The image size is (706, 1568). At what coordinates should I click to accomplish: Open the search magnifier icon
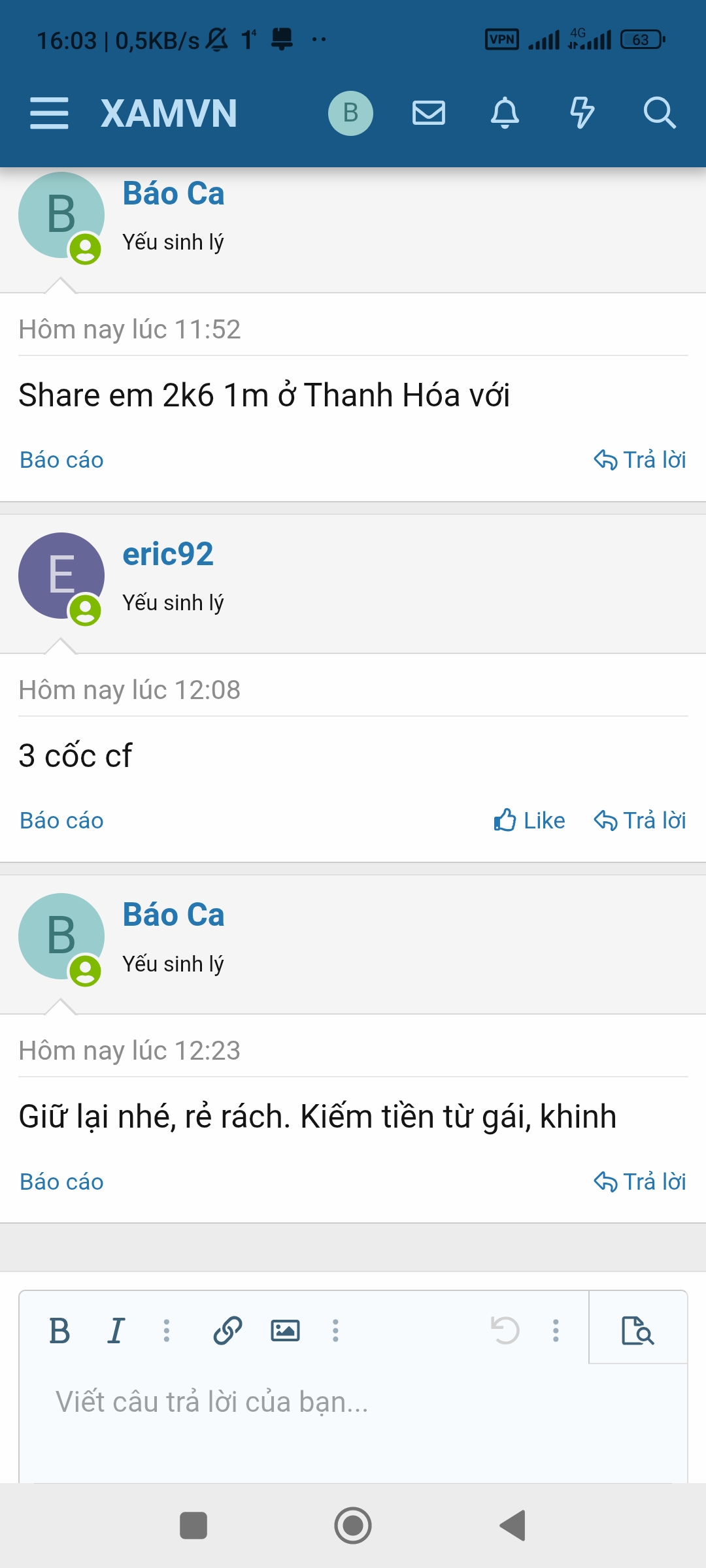pyautogui.click(x=659, y=113)
